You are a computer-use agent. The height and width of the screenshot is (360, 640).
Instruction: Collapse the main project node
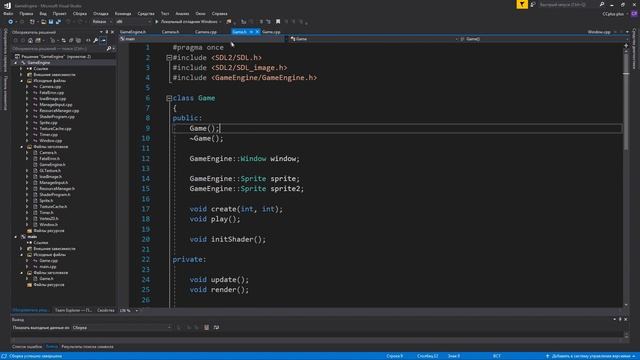point(16,237)
